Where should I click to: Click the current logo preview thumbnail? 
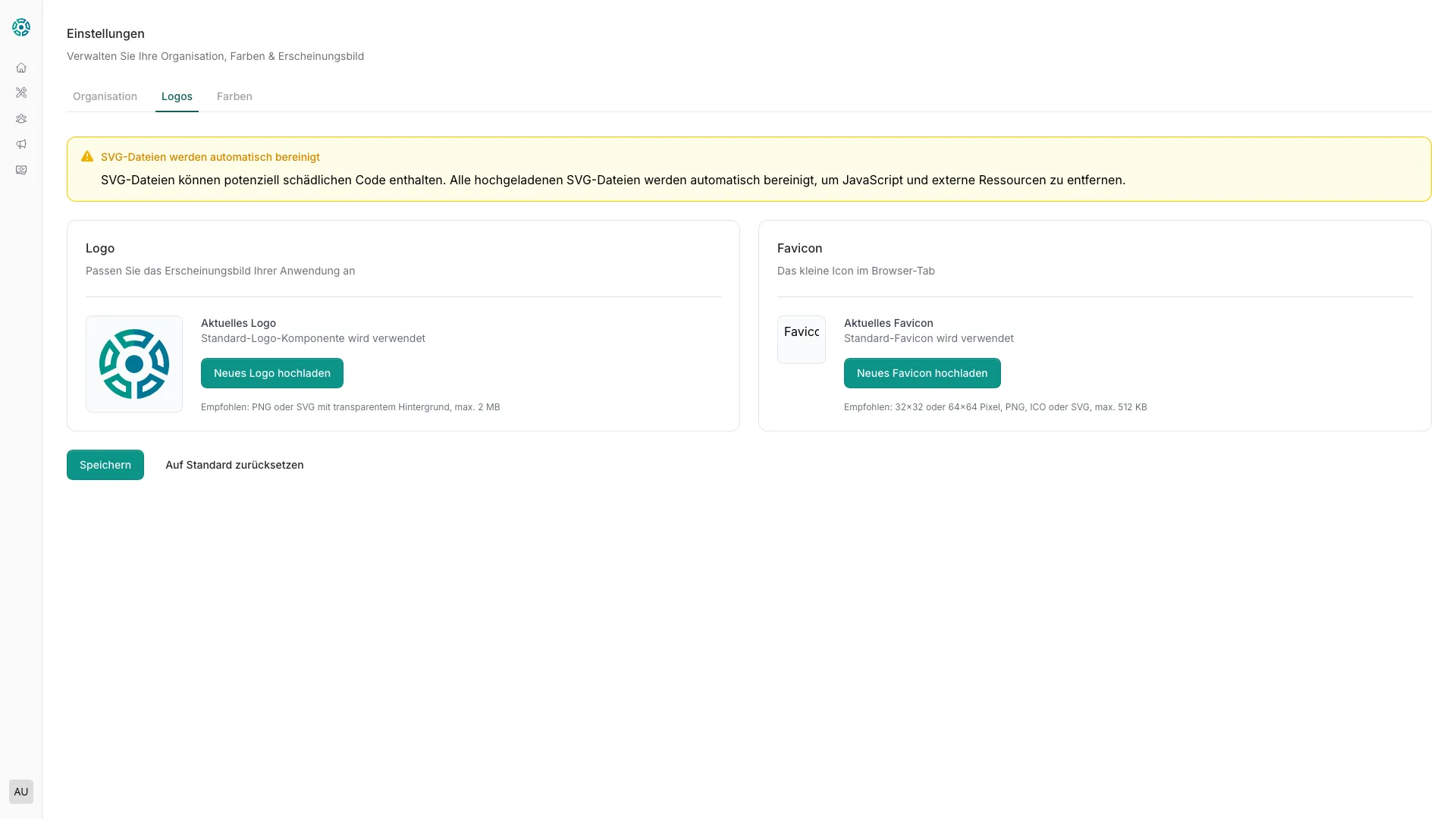pyautogui.click(x=134, y=364)
